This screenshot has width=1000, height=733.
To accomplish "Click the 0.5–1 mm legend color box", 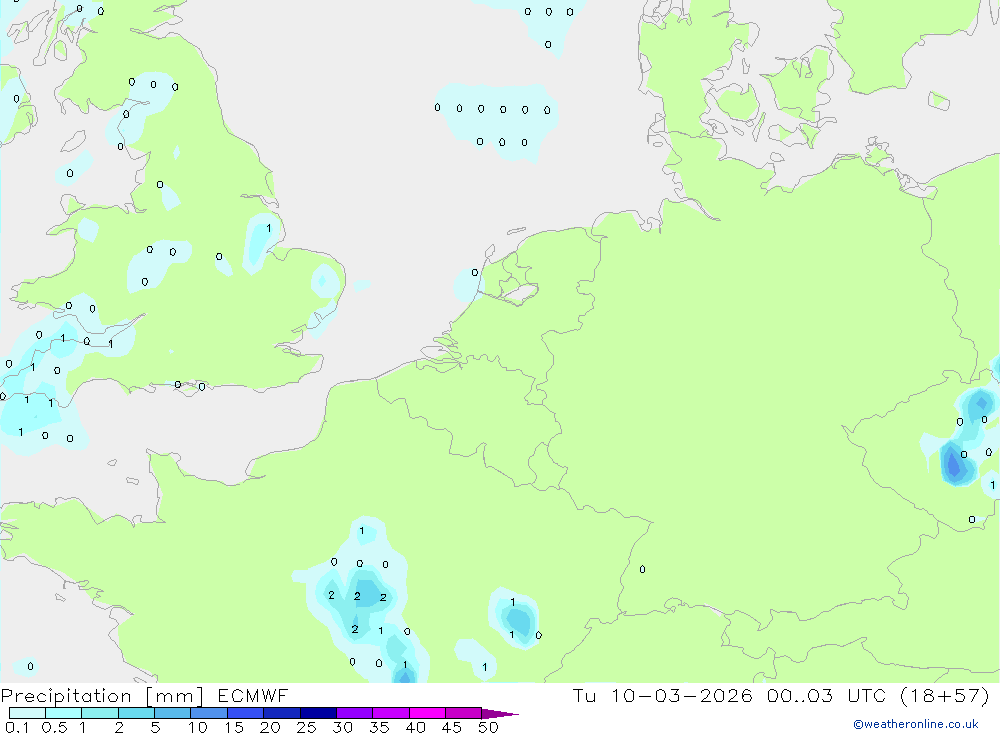I will coord(64,713).
